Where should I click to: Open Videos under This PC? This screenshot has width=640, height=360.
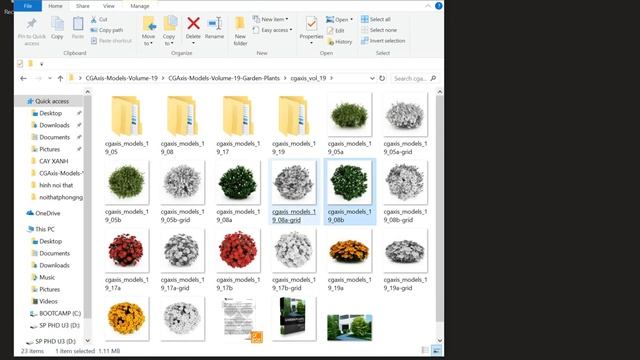tap(48, 301)
